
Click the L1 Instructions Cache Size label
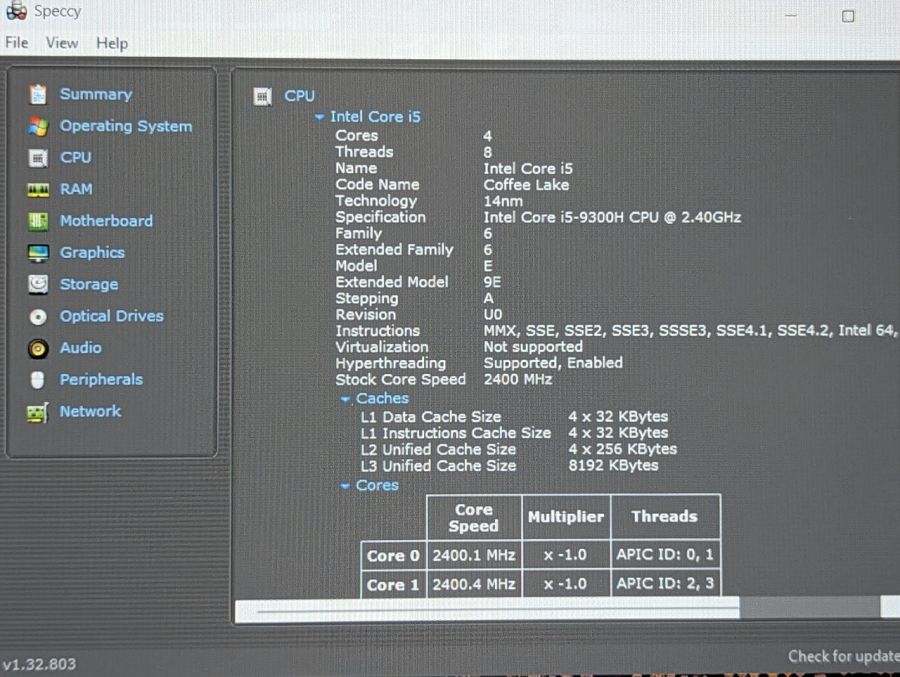(456, 433)
